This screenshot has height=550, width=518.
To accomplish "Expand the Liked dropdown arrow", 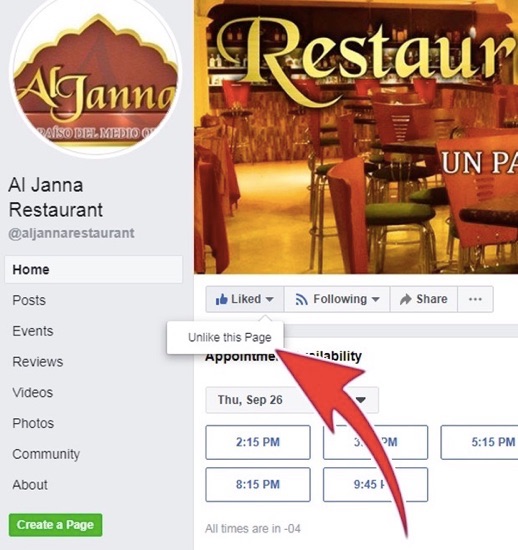I will pyautogui.click(x=269, y=300).
